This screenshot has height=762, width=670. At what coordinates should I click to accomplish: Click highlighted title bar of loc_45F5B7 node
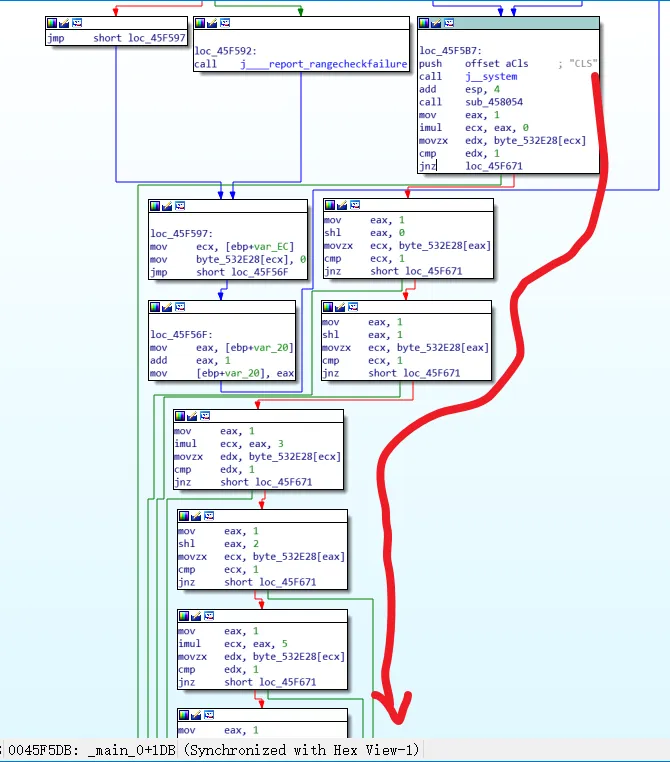tap(526, 23)
